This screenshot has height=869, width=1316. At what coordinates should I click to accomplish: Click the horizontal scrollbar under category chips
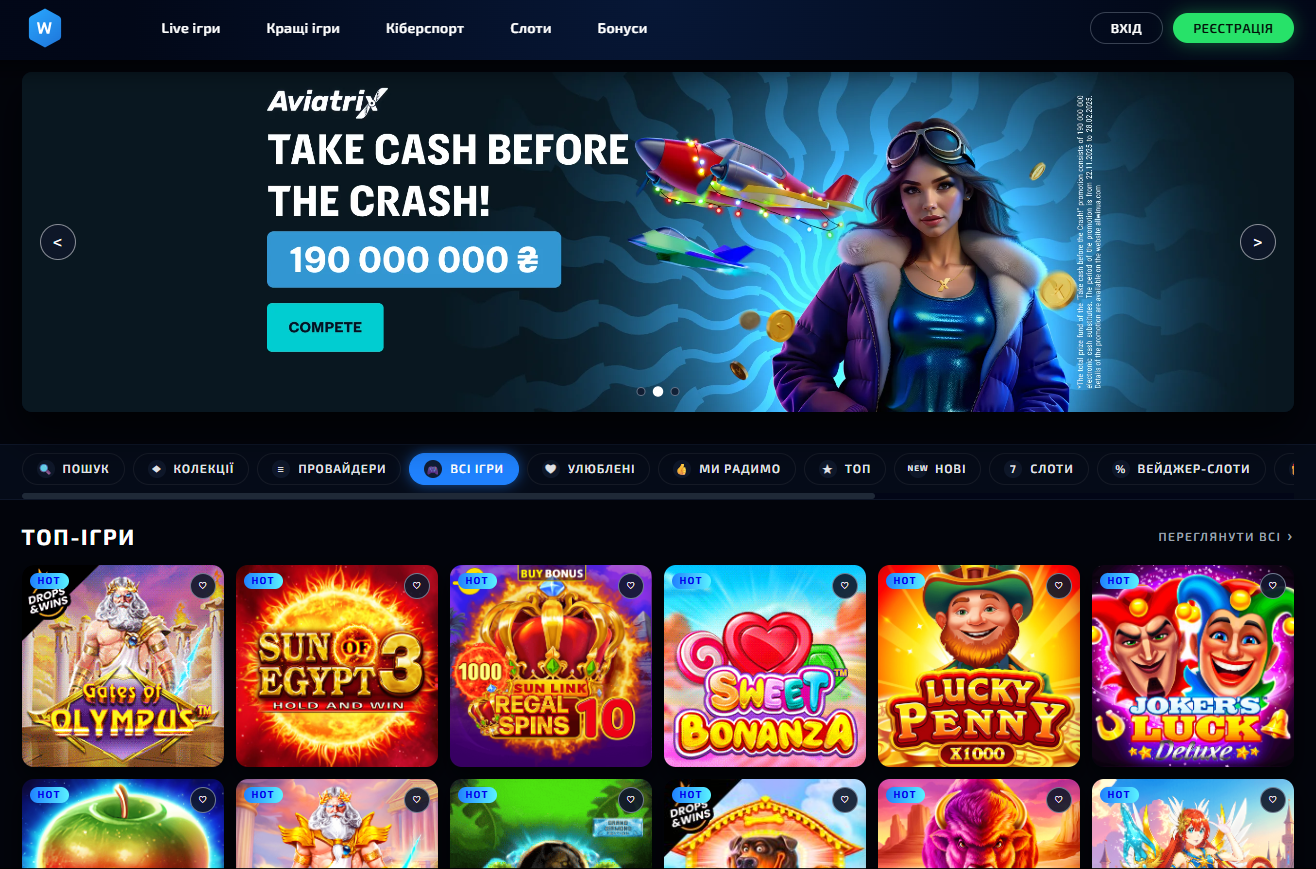point(448,495)
